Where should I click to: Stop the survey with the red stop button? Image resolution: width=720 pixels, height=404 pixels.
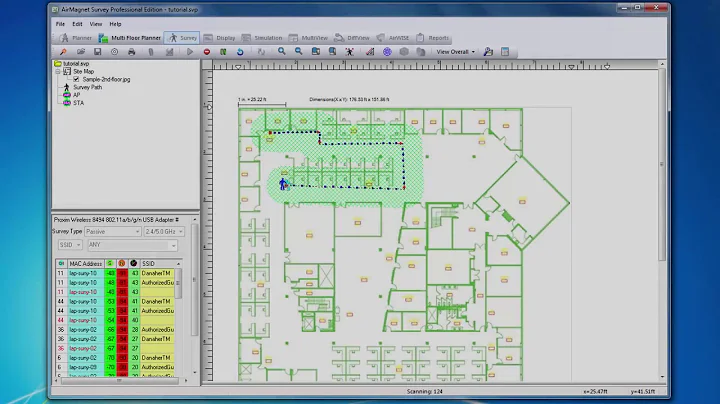click(x=207, y=52)
